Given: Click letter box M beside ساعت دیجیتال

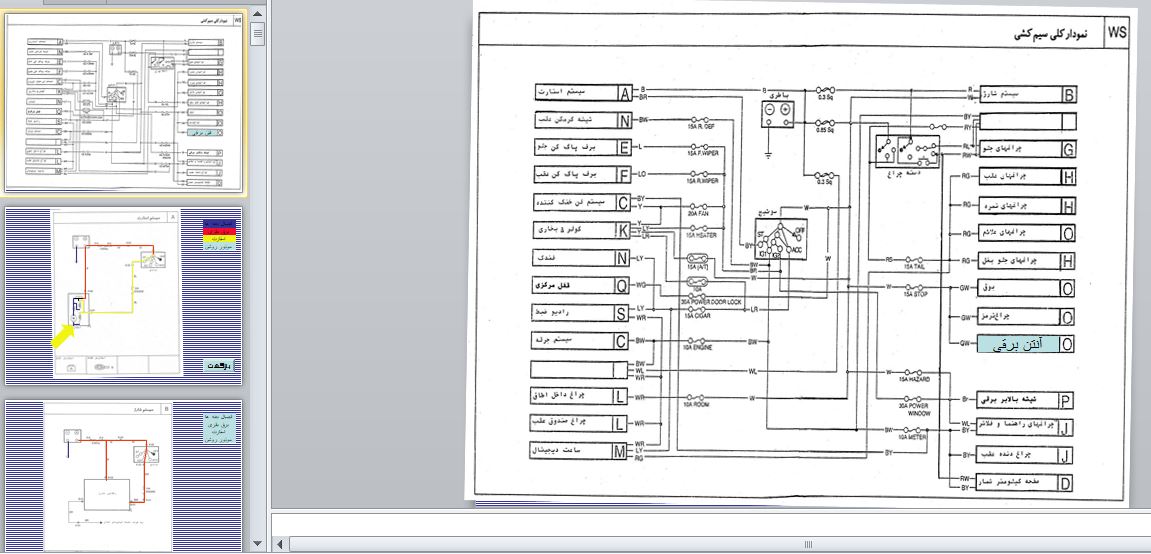Looking at the screenshot, I should (622, 452).
